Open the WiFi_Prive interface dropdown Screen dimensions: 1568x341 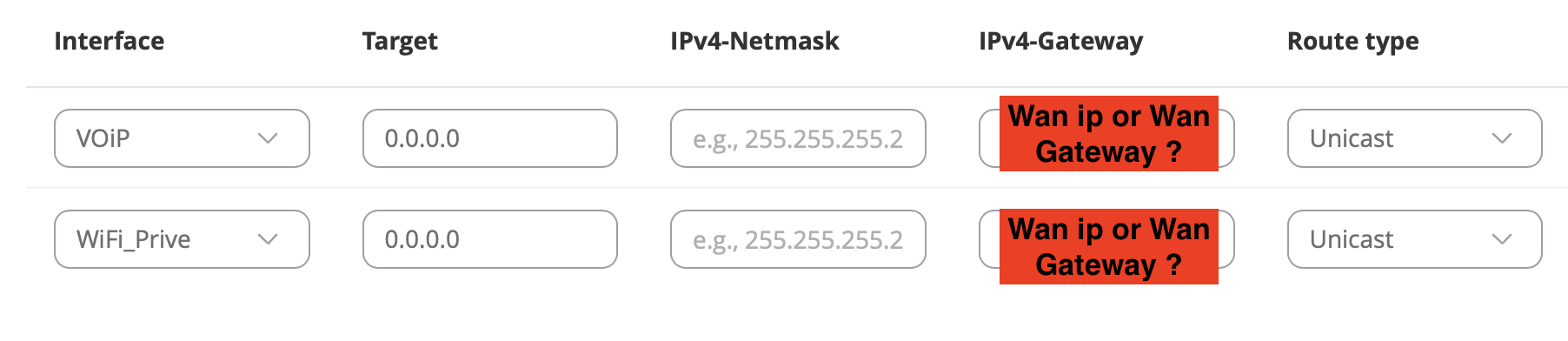182,239
